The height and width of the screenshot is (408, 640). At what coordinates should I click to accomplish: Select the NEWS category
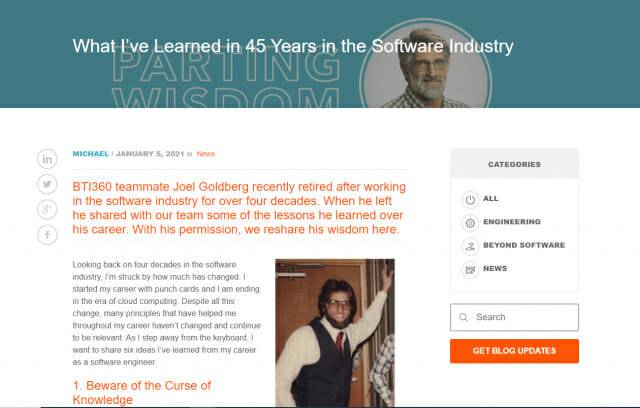pyautogui.click(x=496, y=269)
